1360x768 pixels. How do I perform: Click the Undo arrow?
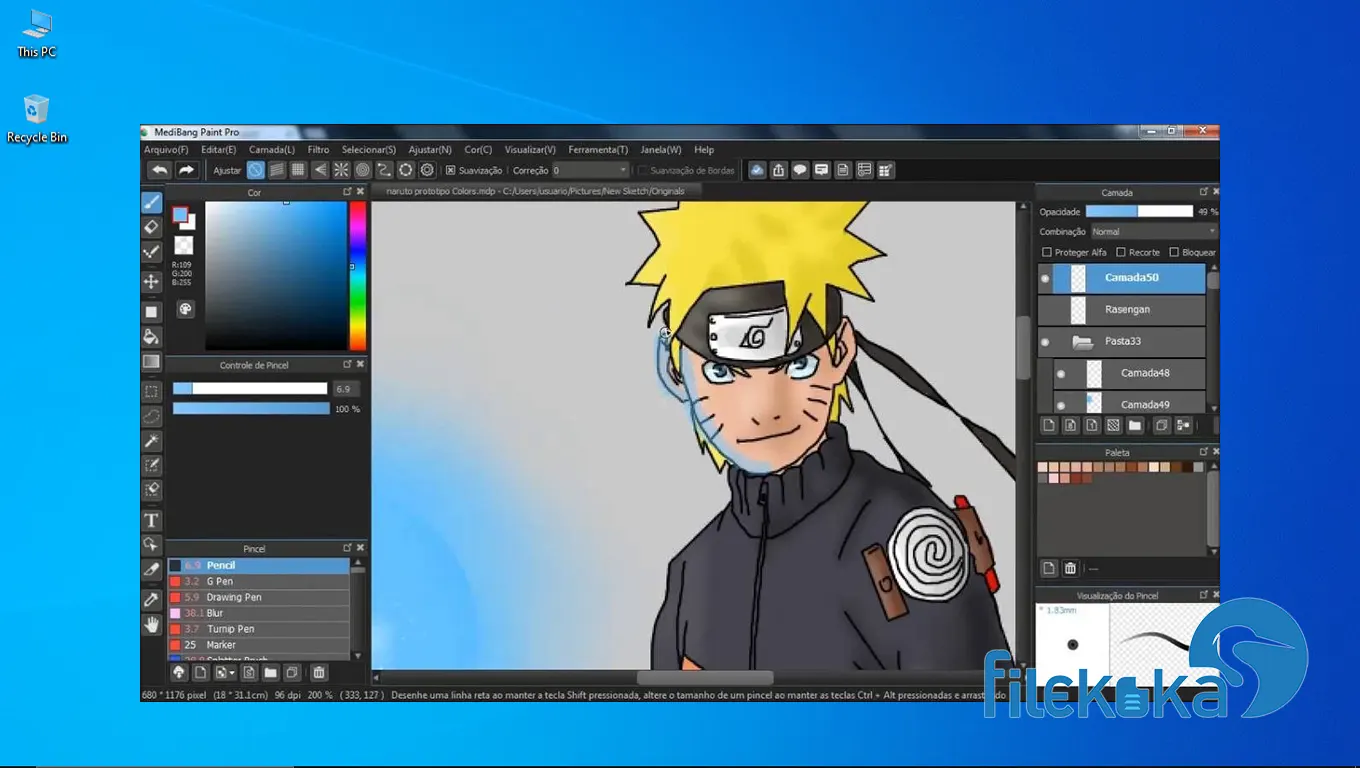[x=159, y=170]
